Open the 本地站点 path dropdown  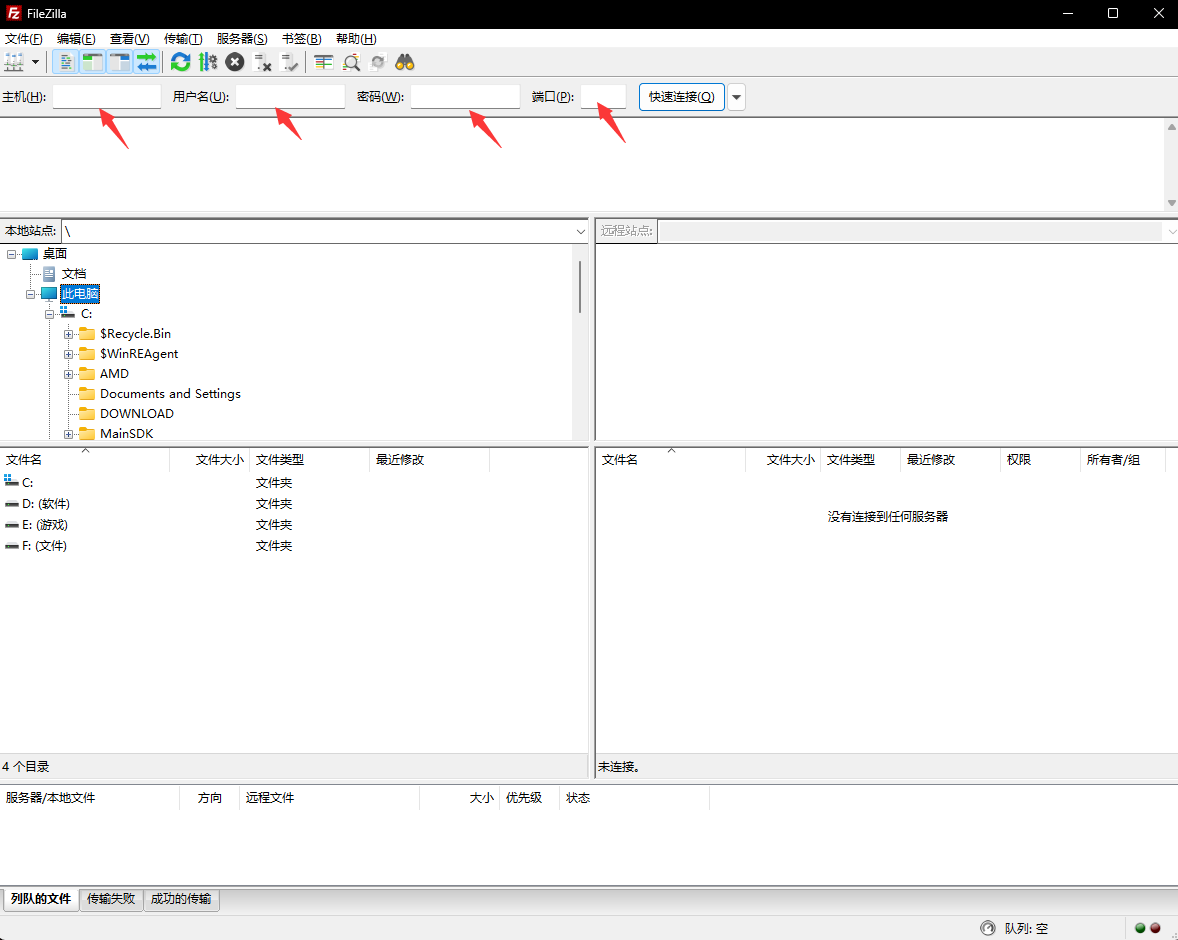(580, 231)
